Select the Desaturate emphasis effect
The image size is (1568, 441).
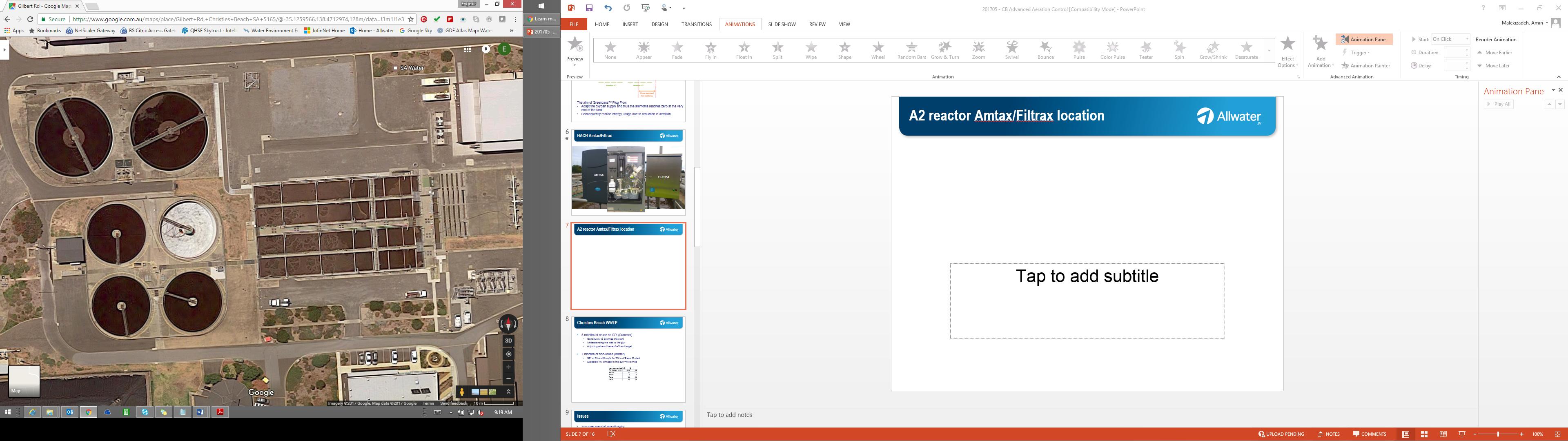(x=1246, y=51)
